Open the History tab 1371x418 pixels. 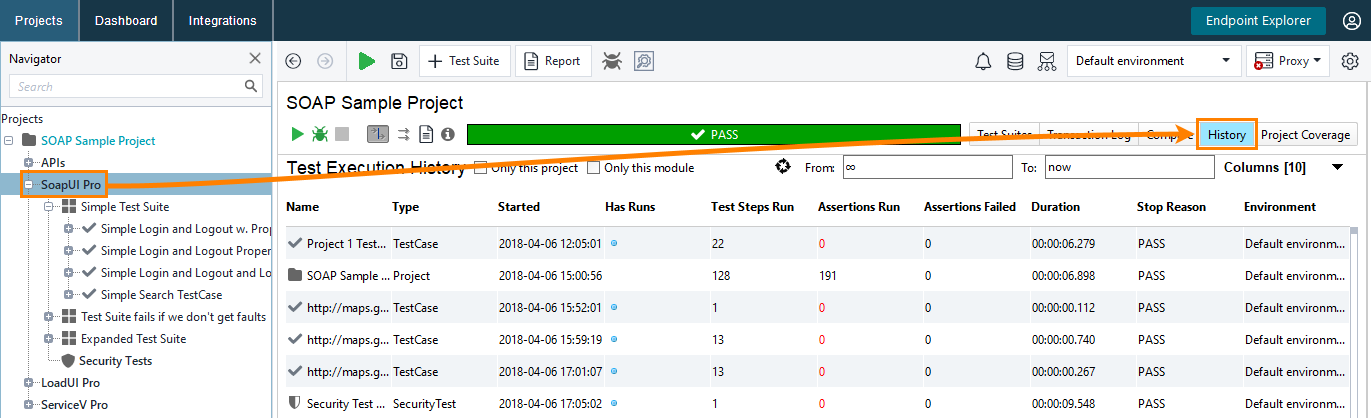pos(1226,135)
